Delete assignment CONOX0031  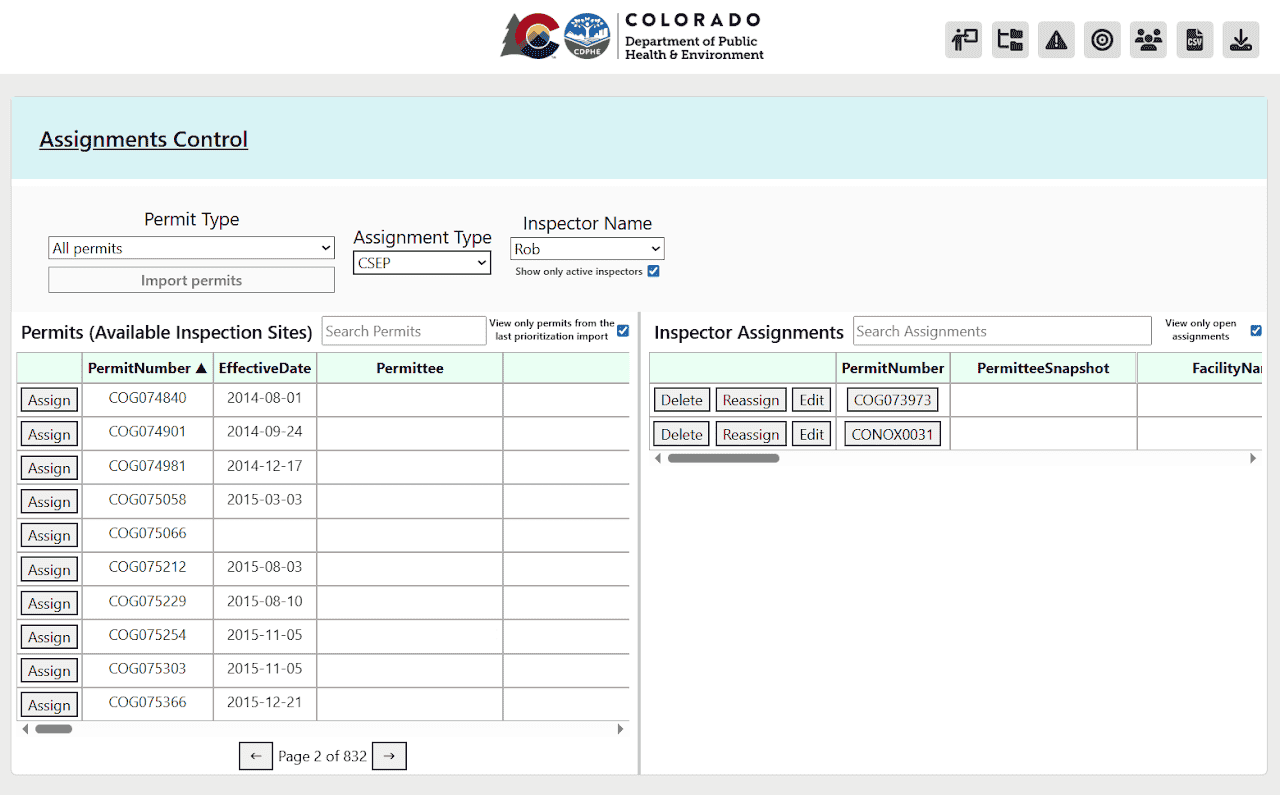tap(682, 434)
